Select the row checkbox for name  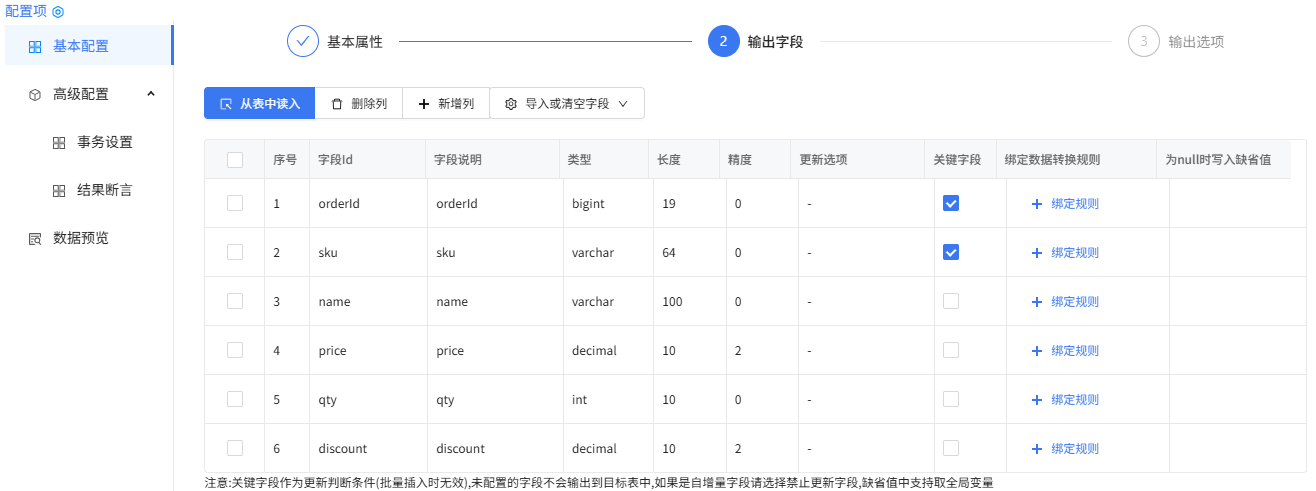click(x=235, y=301)
